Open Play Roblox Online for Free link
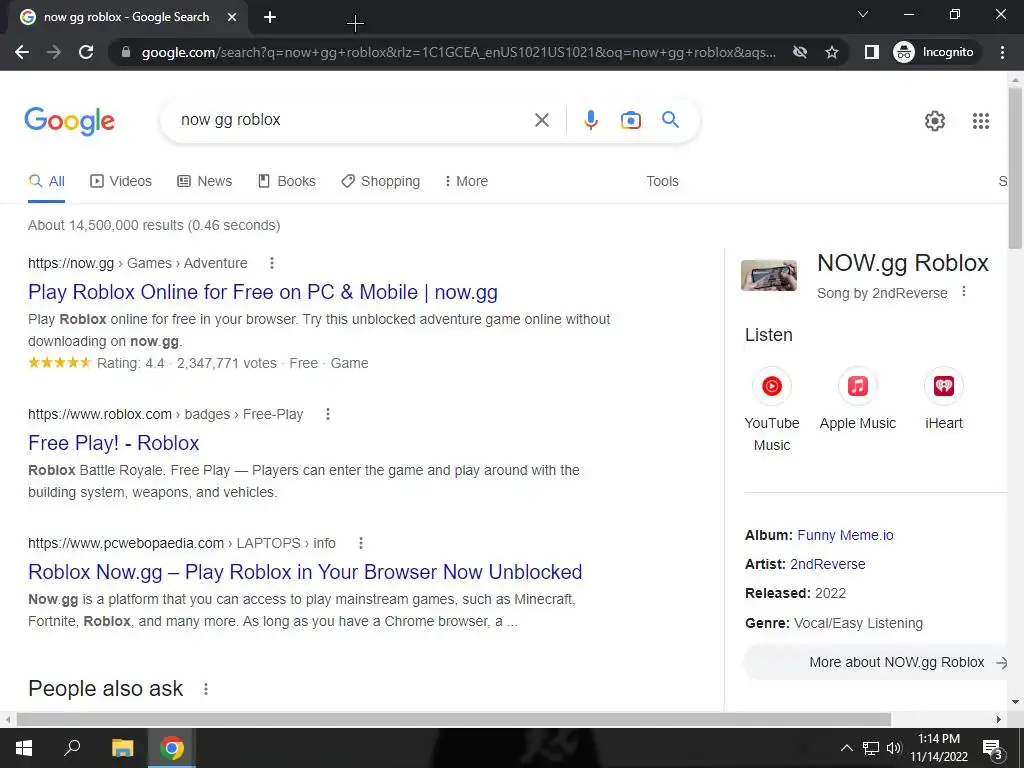This screenshot has width=1024, height=768. click(263, 292)
